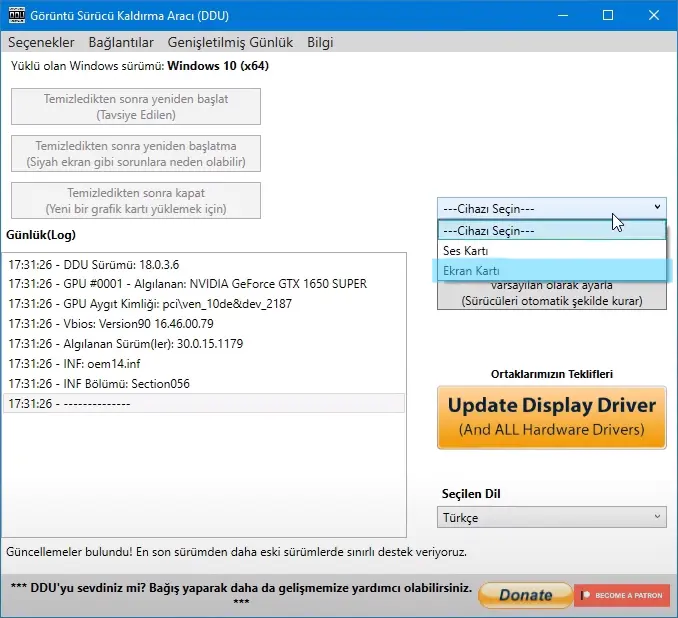Select log line DDU Sürümü: 18.0.3.6
The width and height of the screenshot is (678, 618).
pyautogui.click(x=204, y=265)
